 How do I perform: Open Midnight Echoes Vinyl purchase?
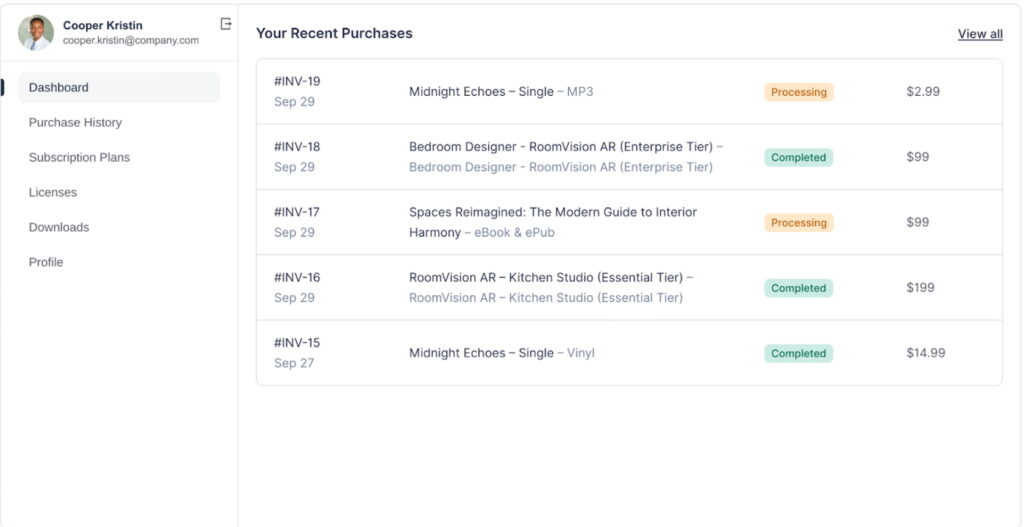coord(501,353)
